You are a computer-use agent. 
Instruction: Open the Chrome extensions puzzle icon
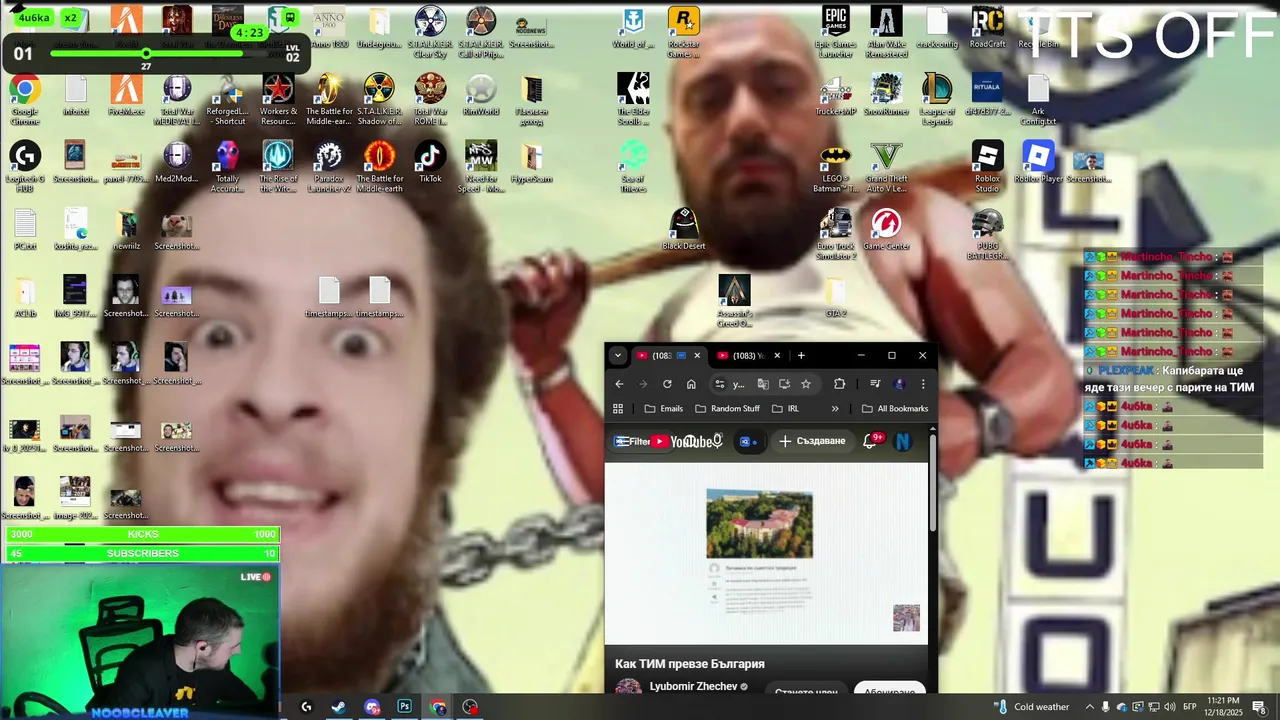[839, 384]
